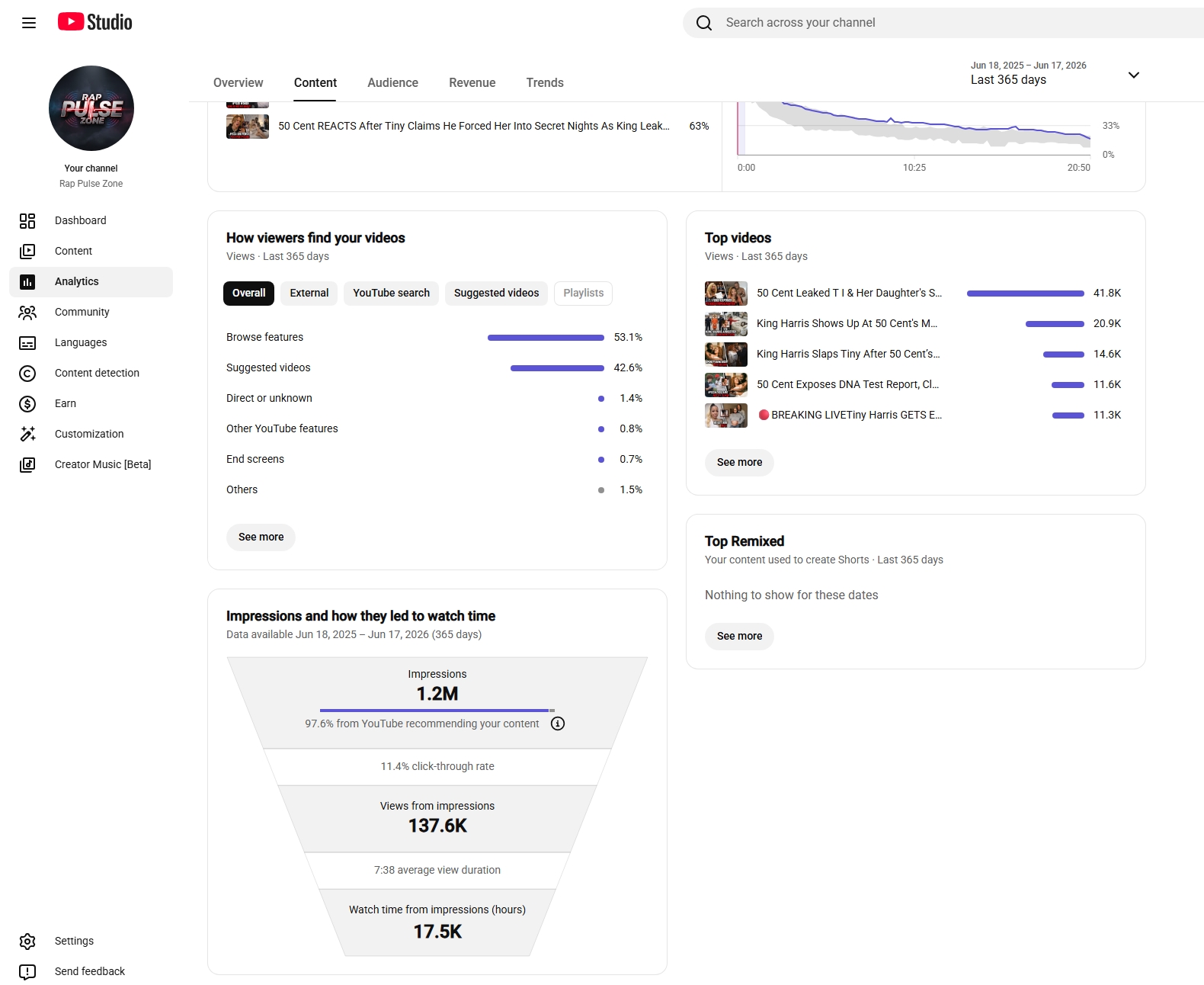Click the Content detection copyright icon
This screenshot has height=985, width=1204.
click(x=27, y=373)
